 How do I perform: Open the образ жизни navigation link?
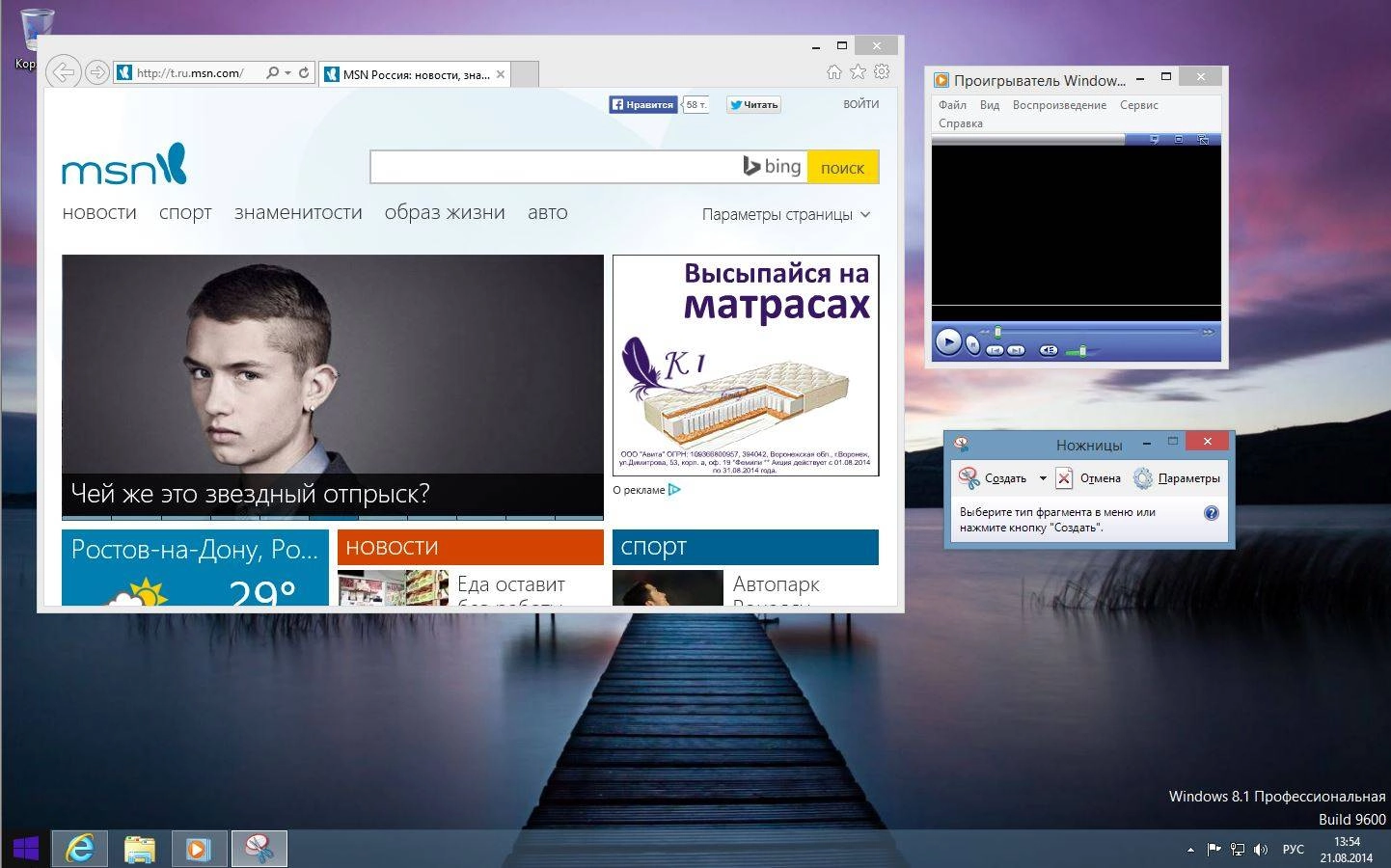[x=445, y=212]
